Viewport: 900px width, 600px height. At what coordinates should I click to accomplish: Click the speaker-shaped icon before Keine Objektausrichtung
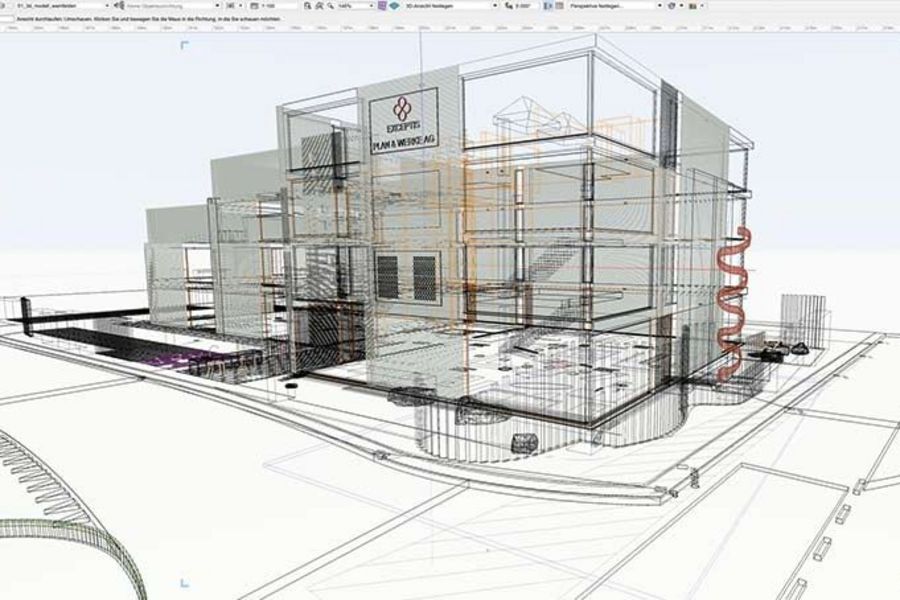click(118, 5)
